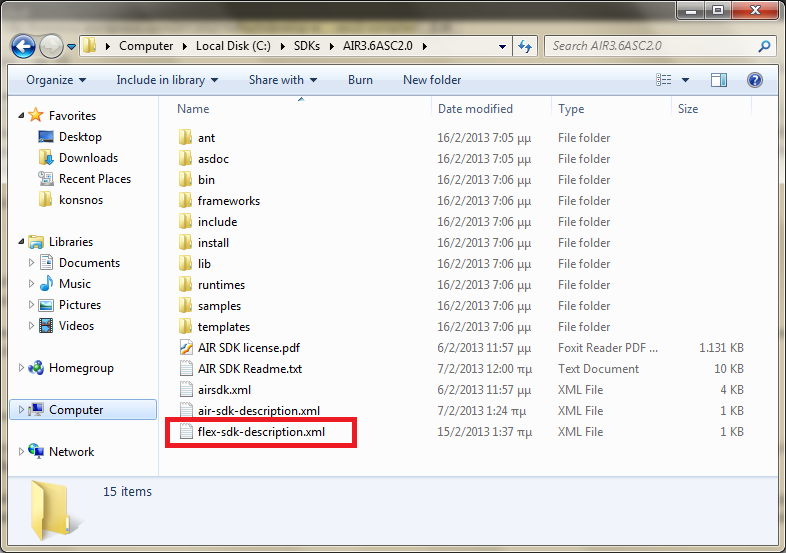The width and height of the screenshot is (786, 553).
Task: Click the Burn button
Action: point(360,80)
